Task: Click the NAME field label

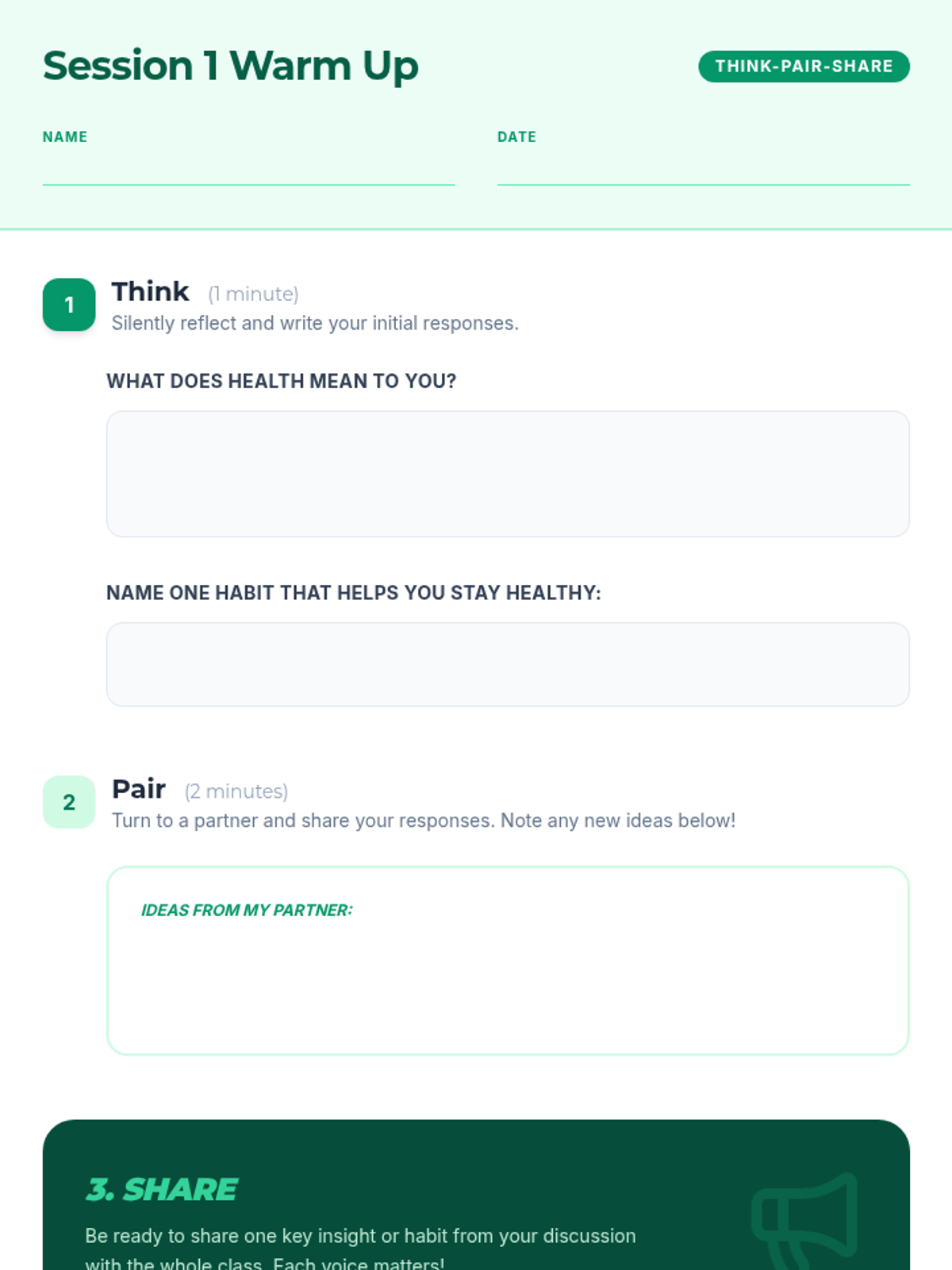Action: [65, 137]
